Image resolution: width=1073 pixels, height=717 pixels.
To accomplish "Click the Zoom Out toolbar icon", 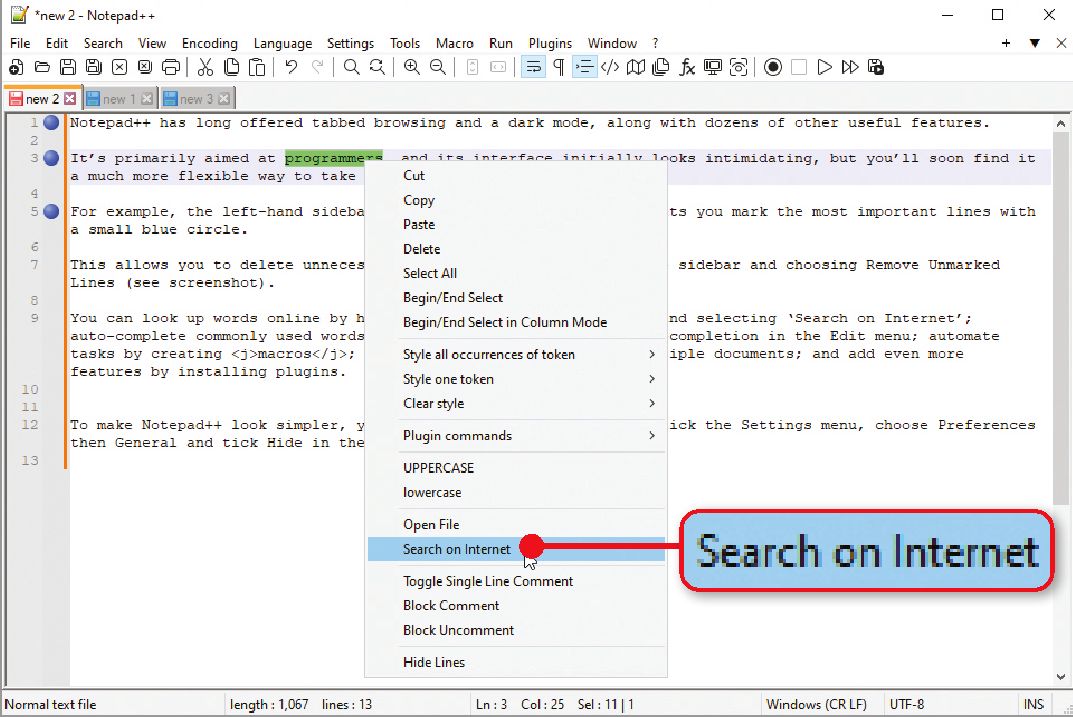I will tap(438, 67).
